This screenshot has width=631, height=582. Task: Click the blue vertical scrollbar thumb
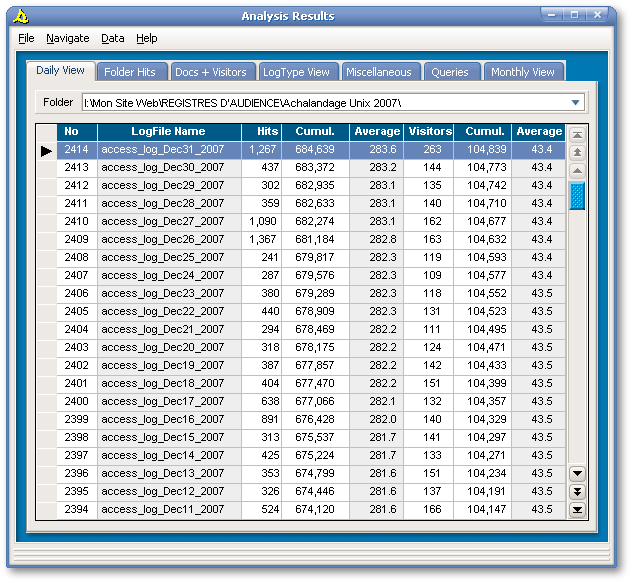point(577,196)
